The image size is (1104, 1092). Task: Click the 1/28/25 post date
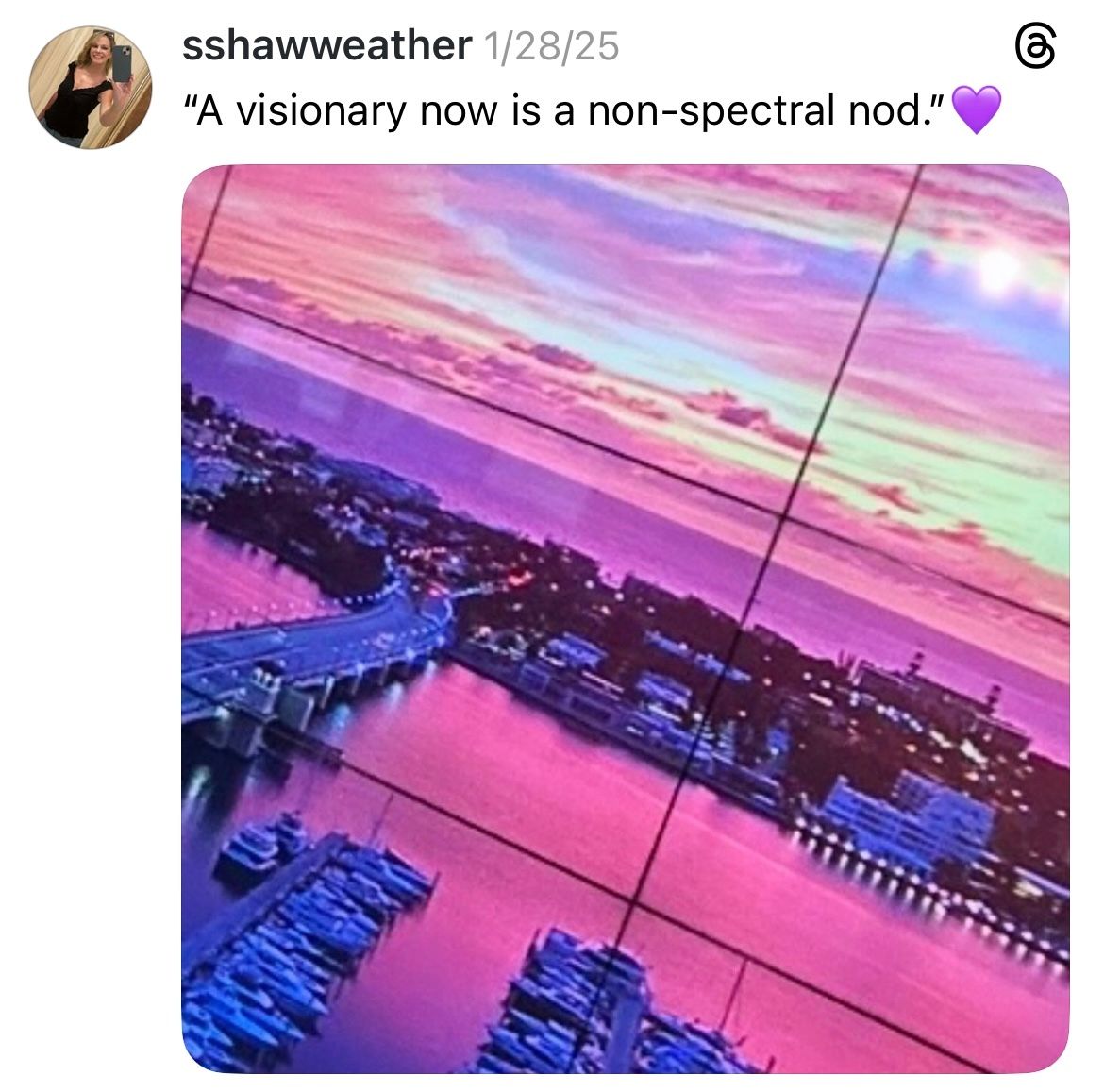(x=551, y=46)
